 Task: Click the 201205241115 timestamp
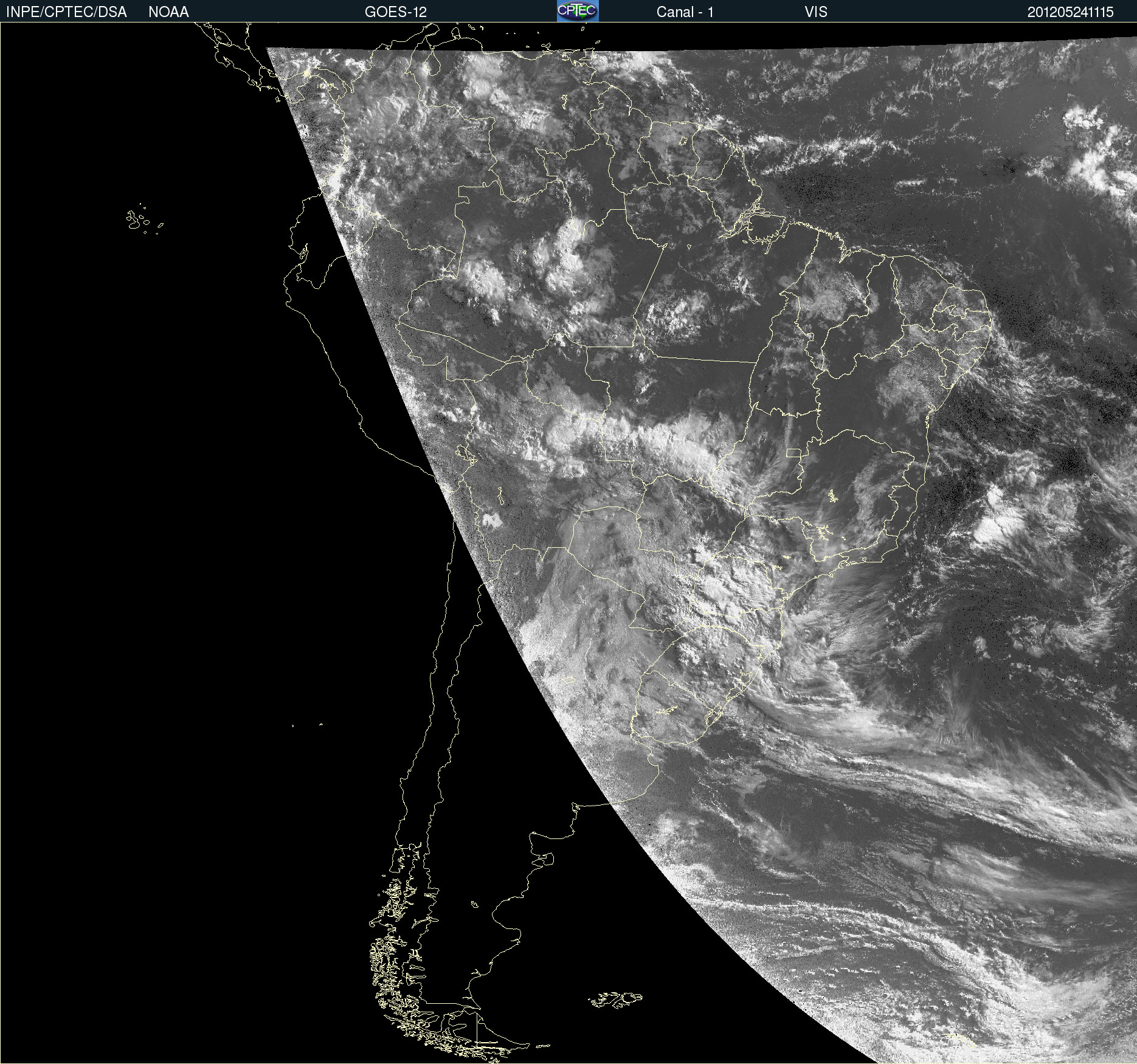point(1071,12)
